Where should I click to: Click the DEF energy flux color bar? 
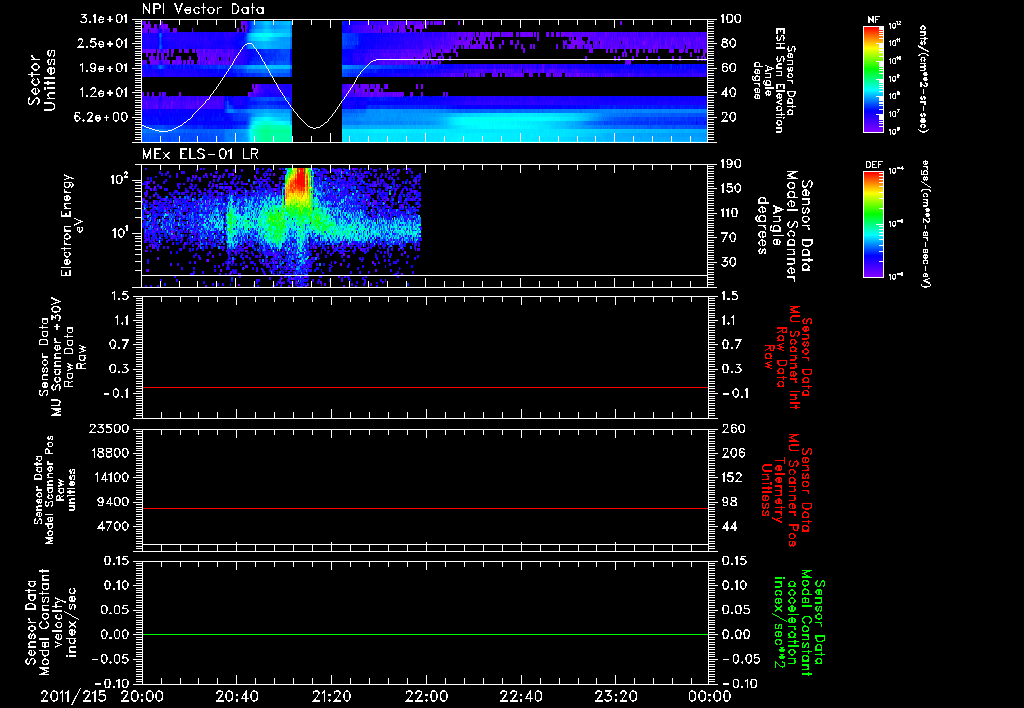(x=873, y=224)
